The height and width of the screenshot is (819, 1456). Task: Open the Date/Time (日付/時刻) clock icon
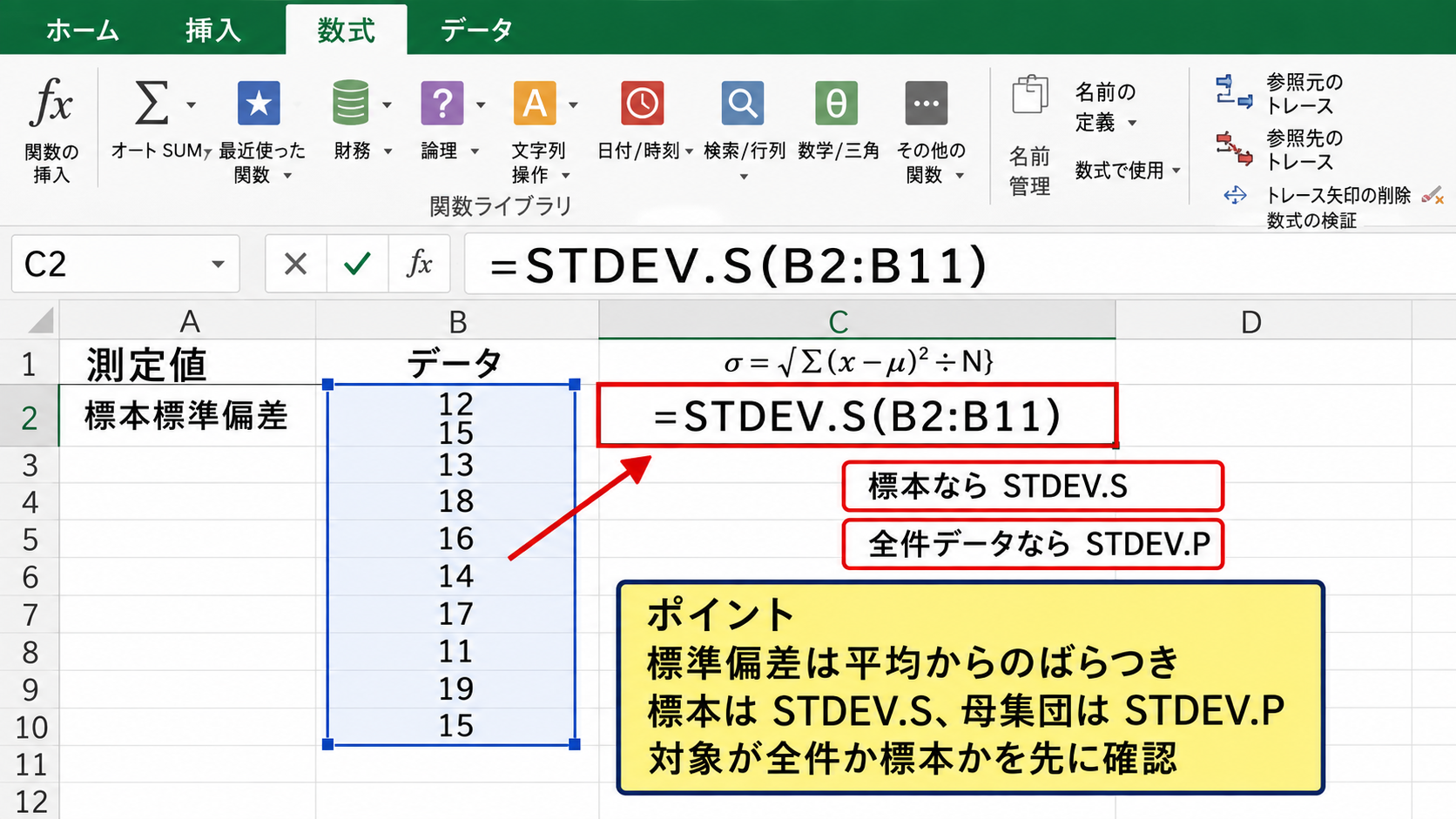[643, 104]
